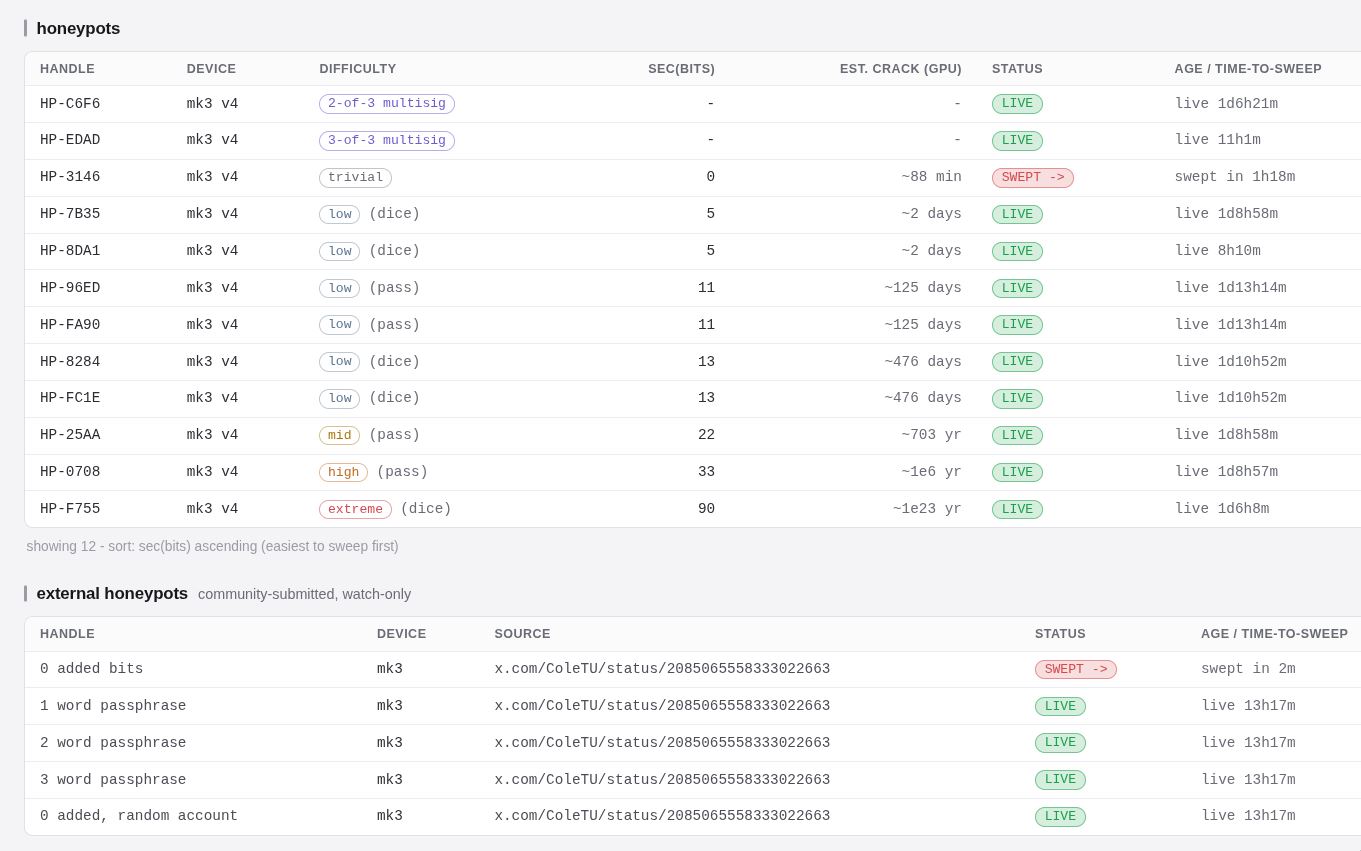Click the "low" badge in the HP-7B35 row
This screenshot has height=851, width=1361.
(339, 214)
